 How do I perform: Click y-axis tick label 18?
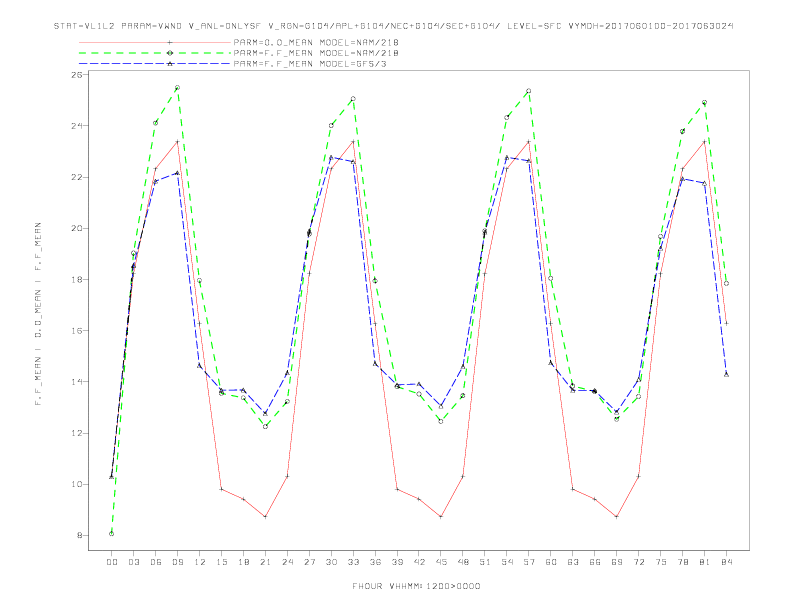[x=77, y=279]
